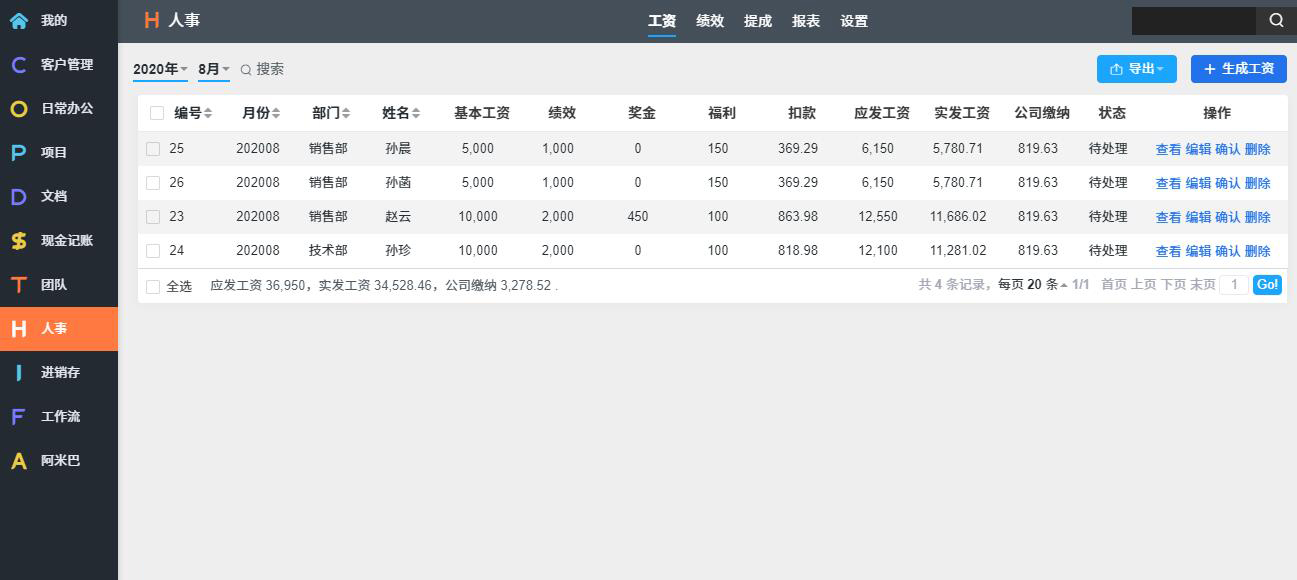Click the top-right search magnifier icon
1297x580 pixels.
click(1276, 20)
